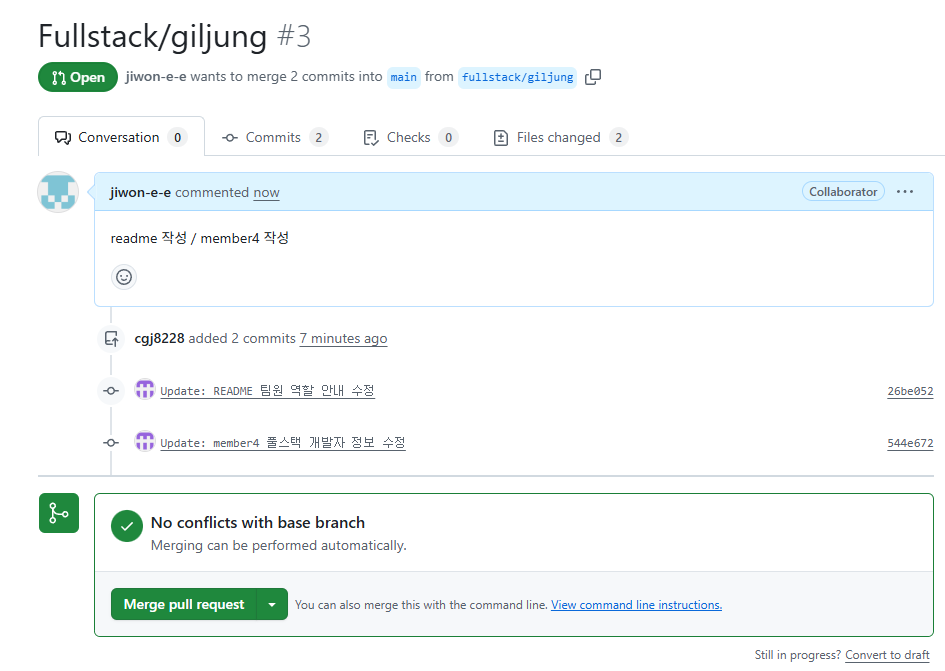Click the avatar next to the README commit
Image resolution: width=945 pixels, height=671 pixels.
[145, 389]
